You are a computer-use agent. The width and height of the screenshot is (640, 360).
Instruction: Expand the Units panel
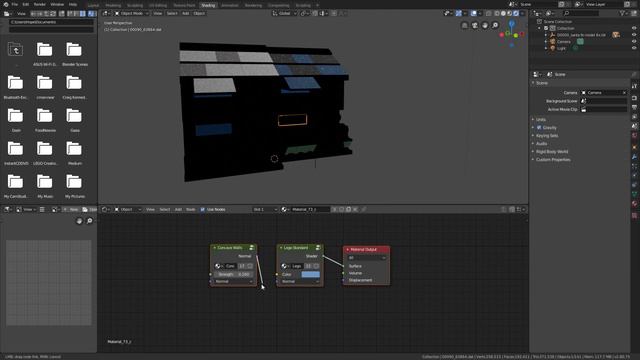click(540, 120)
